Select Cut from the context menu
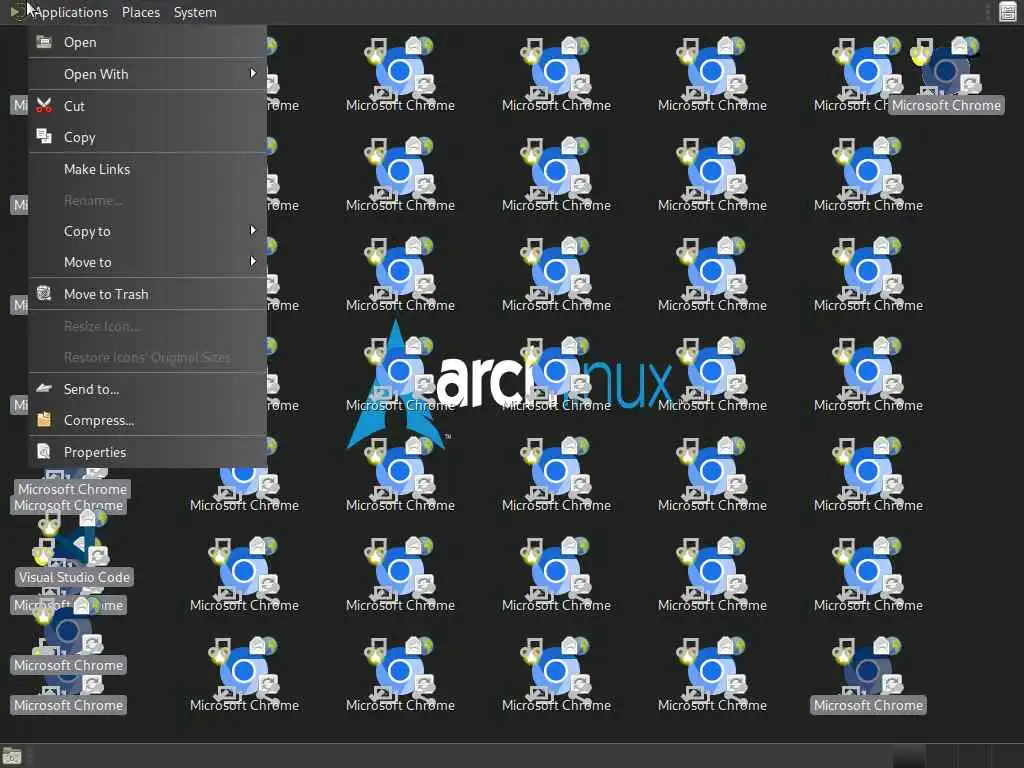This screenshot has height=768, width=1024. 148,106
